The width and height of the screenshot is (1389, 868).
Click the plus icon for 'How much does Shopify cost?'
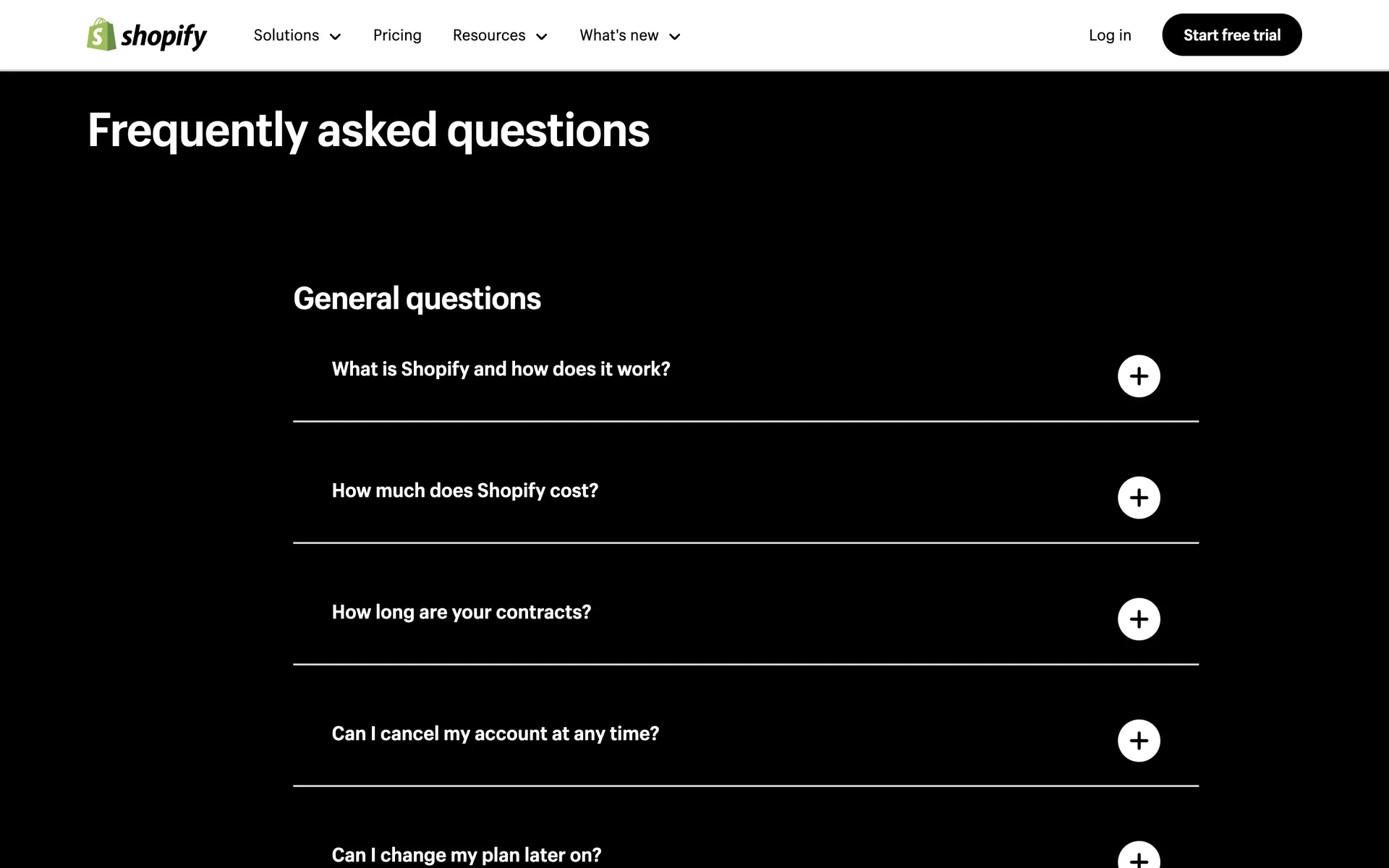(x=1139, y=498)
